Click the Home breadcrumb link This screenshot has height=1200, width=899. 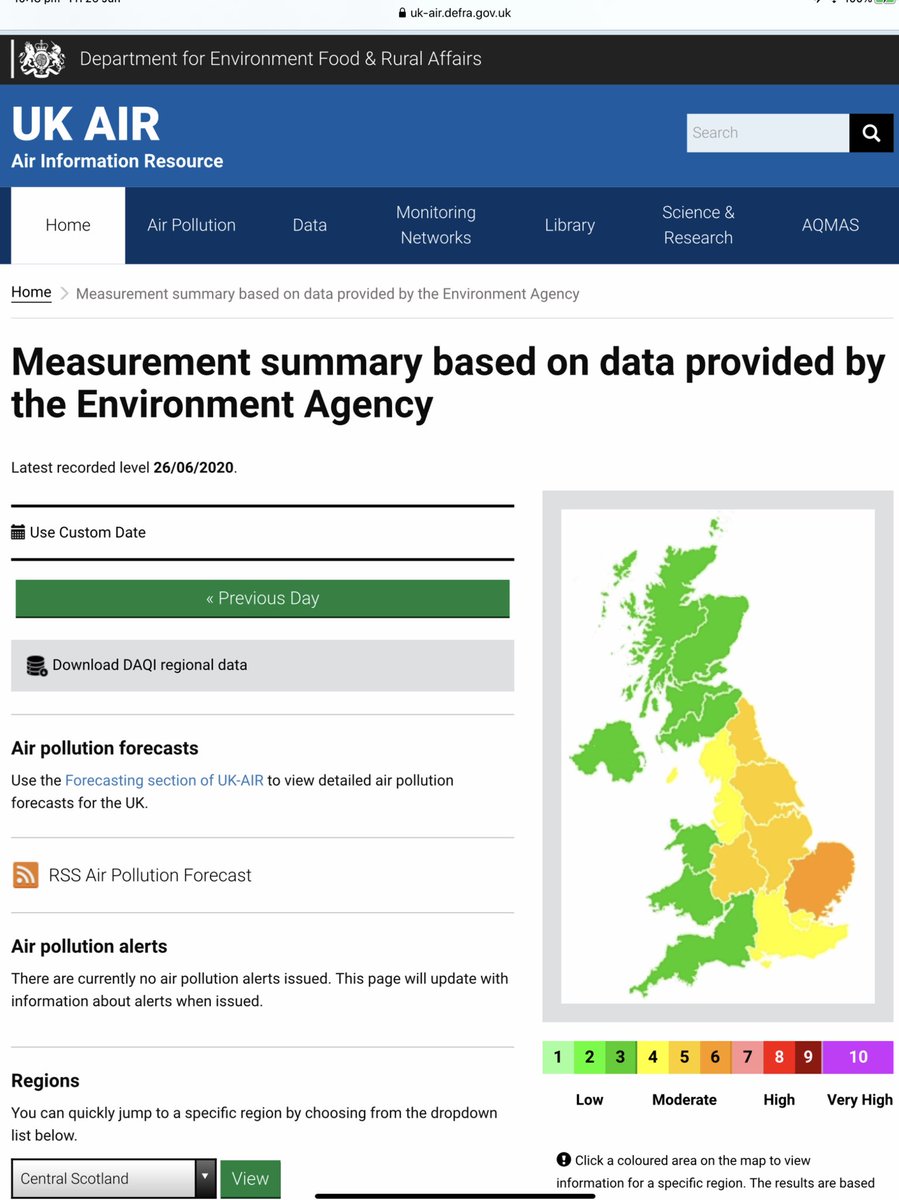click(x=31, y=292)
